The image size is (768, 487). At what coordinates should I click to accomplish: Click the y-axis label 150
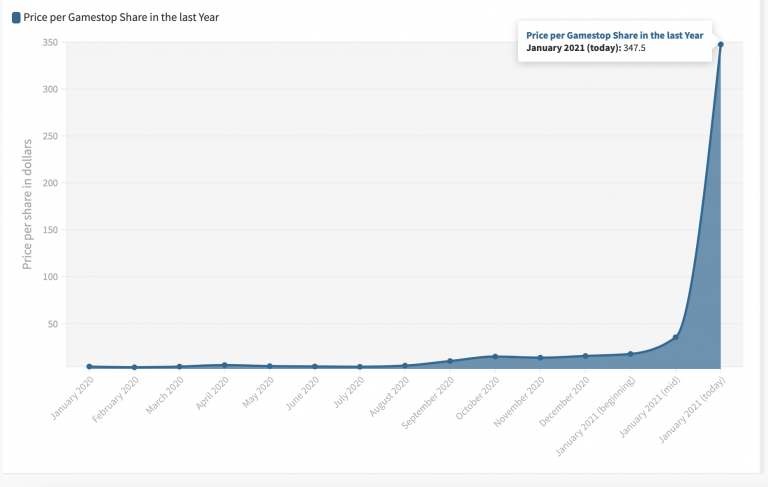click(50, 230)
